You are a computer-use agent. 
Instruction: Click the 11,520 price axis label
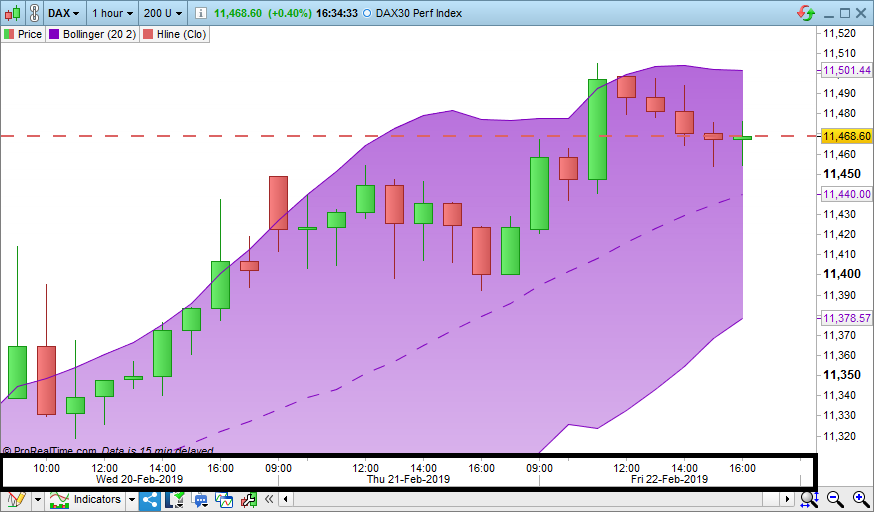(839, 33)
